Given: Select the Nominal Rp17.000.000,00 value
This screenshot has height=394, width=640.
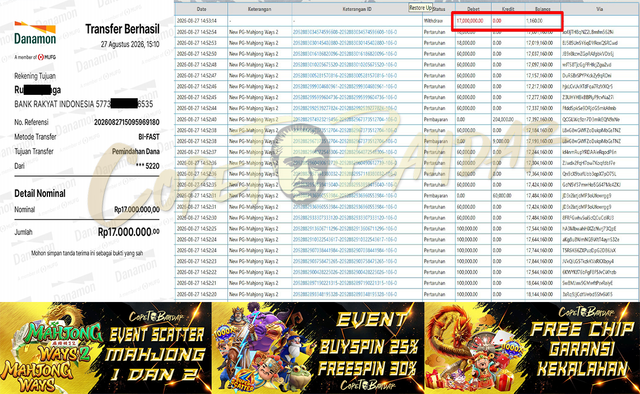Looking at the screenshot, I should pos(137,209).
